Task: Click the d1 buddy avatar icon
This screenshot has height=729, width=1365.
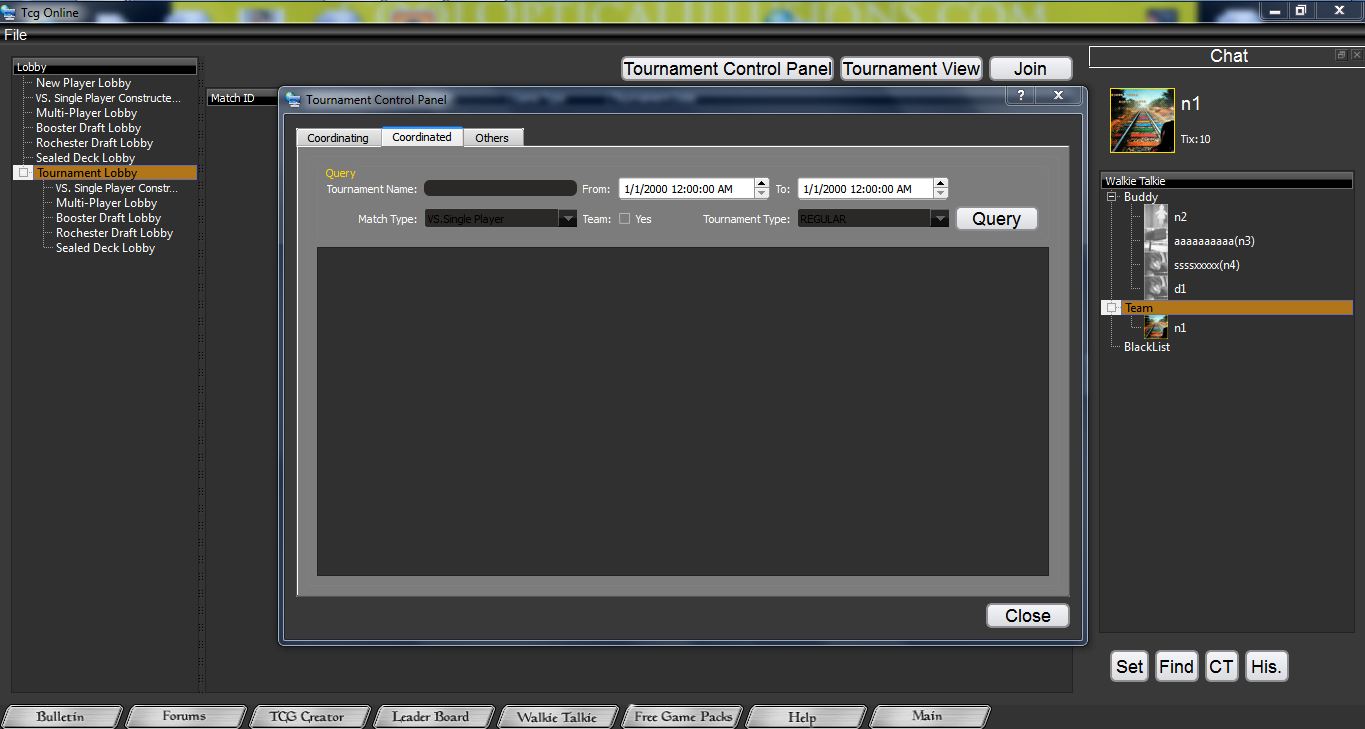Action: tap(1156, 288)
